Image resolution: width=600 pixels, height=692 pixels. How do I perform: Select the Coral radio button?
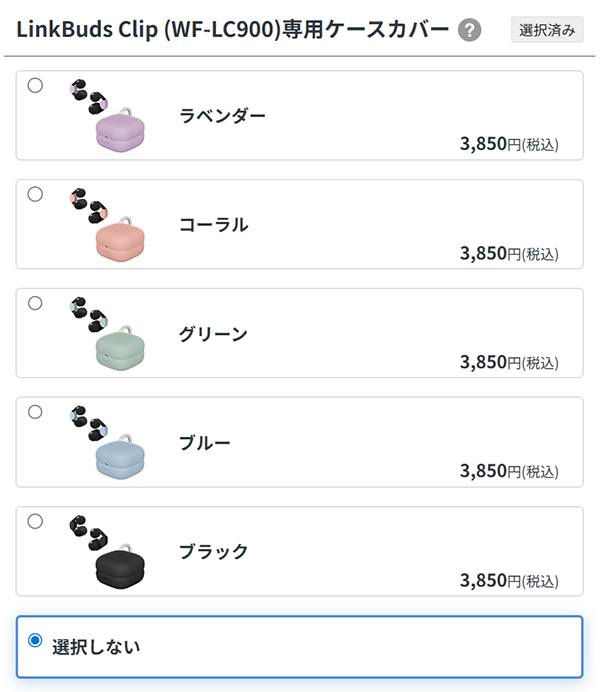[x=35, y=194]
